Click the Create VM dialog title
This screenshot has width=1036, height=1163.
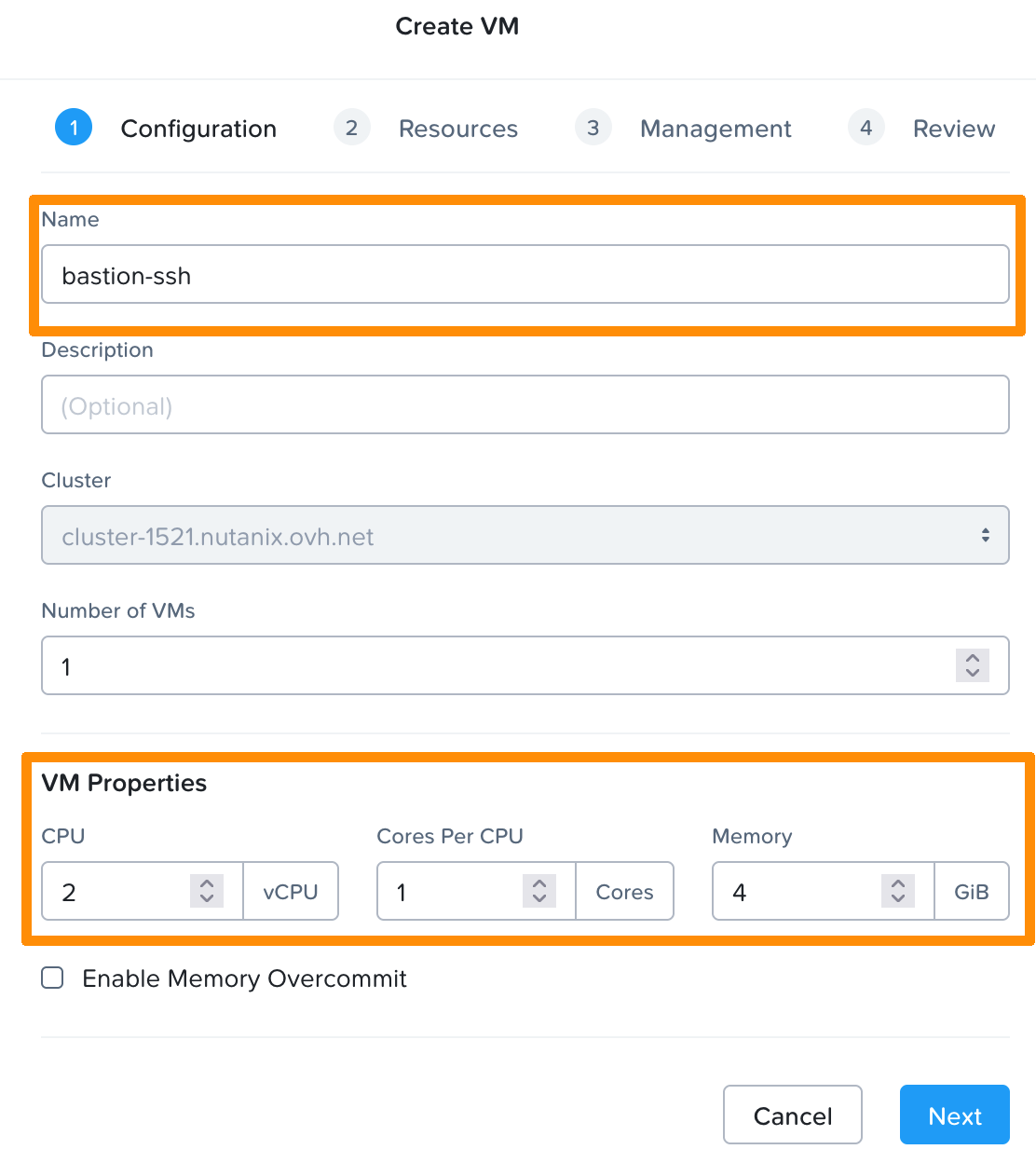(x=457, y=26)
